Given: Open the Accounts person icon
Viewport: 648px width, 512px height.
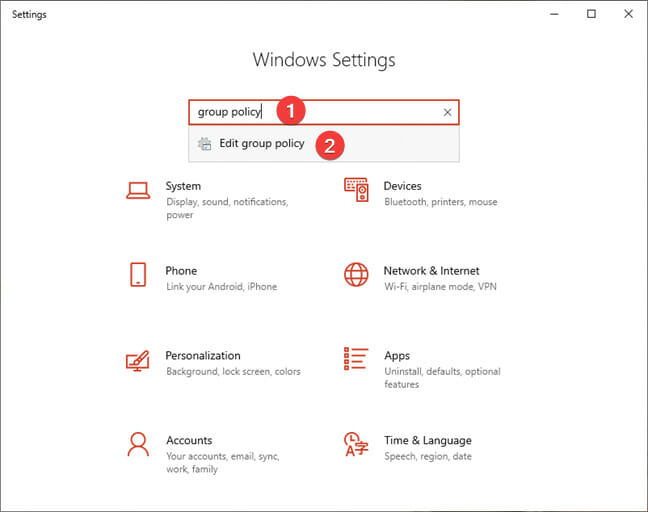Looking at the screenshot, I should coord(138,444).
